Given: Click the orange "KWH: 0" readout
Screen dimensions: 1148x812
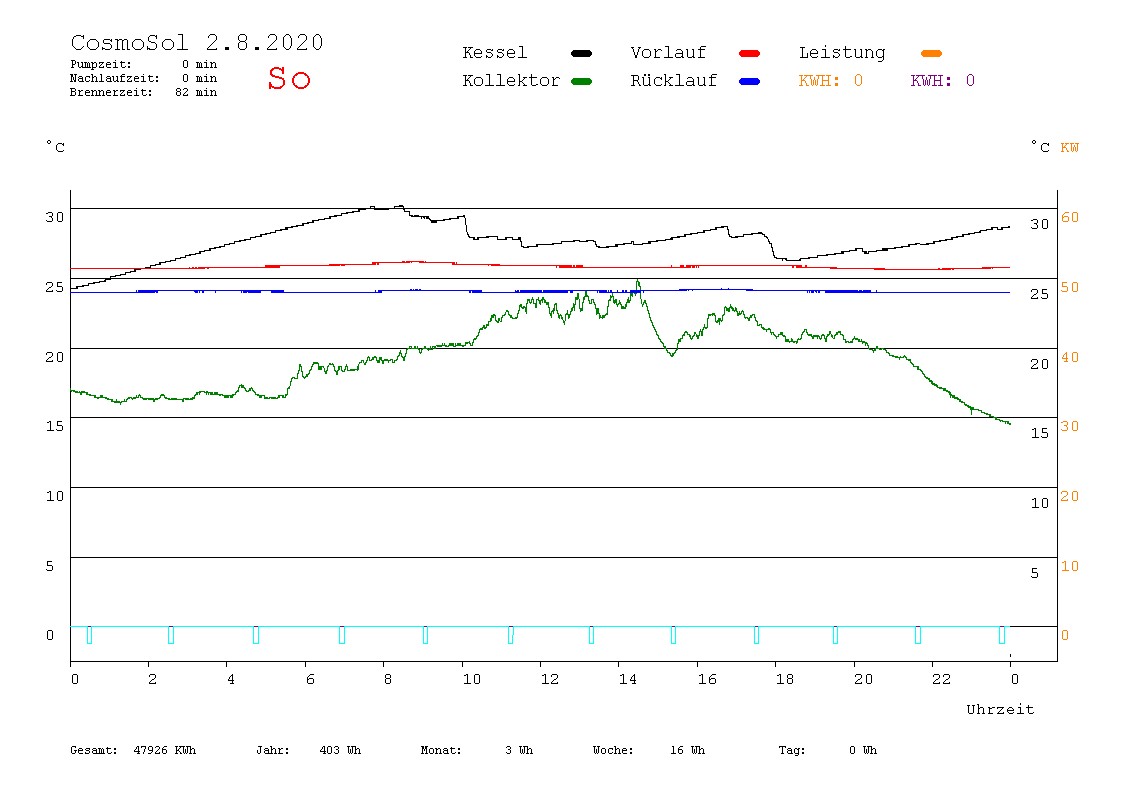Looking at the screenshot, I should click(x=830, y=81).
